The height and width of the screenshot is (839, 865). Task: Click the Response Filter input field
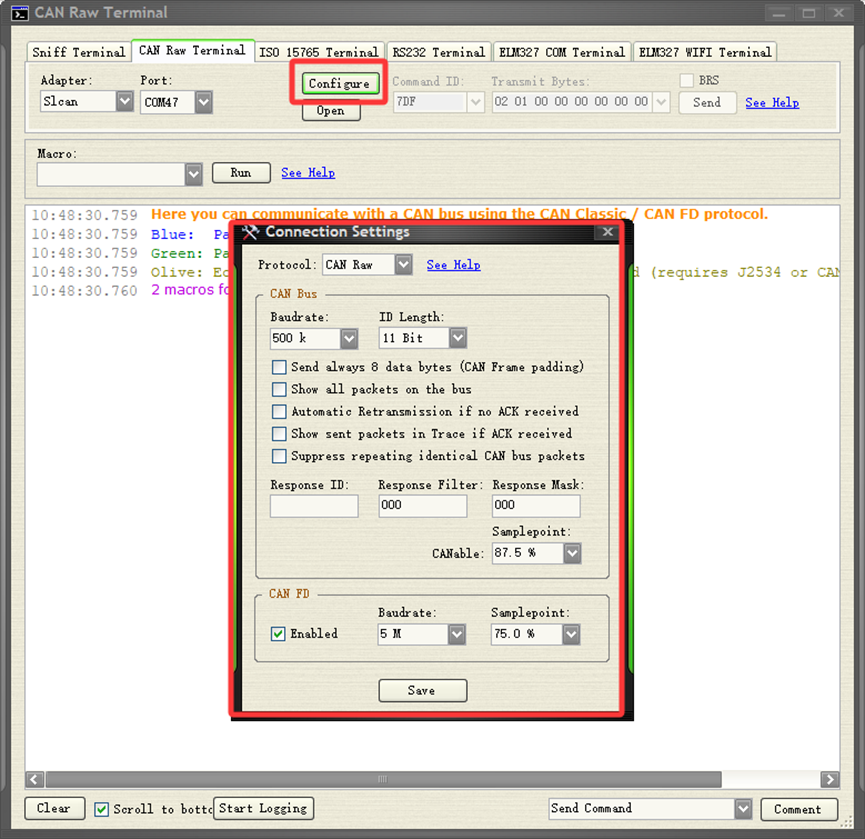click(423, 506)
